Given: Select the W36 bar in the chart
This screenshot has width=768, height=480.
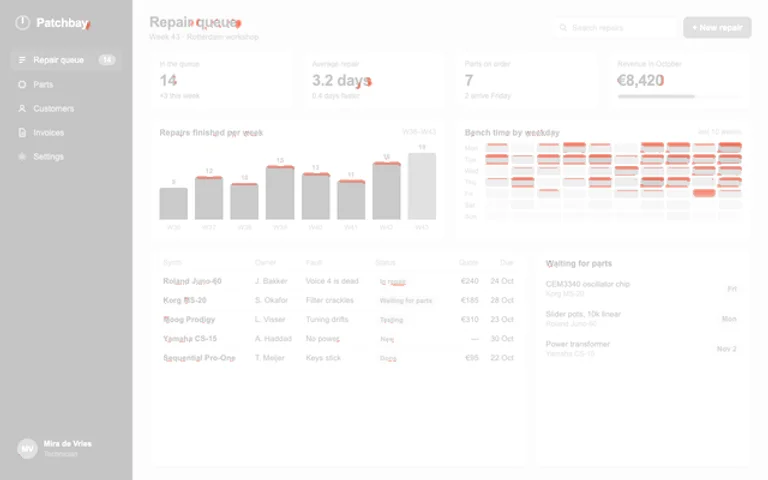Looking at the screenshot, I should tap(173, 203).
